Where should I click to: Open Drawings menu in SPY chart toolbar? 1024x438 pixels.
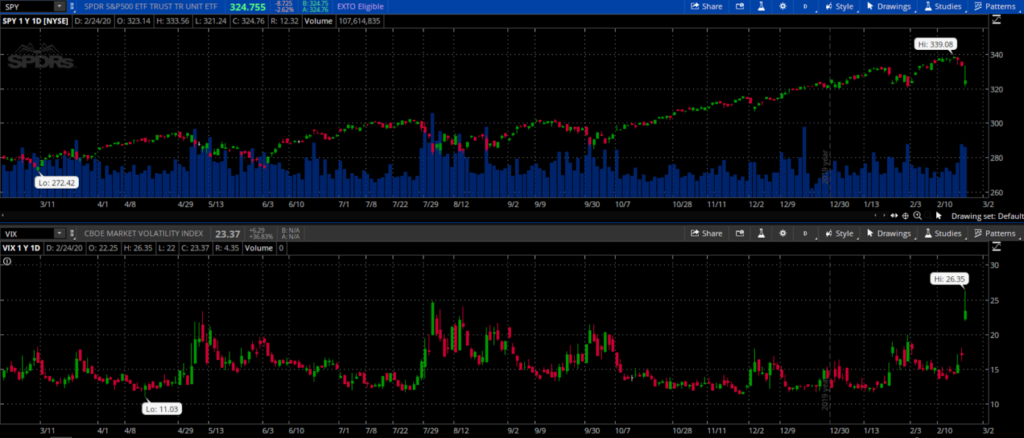coord(889,7)
